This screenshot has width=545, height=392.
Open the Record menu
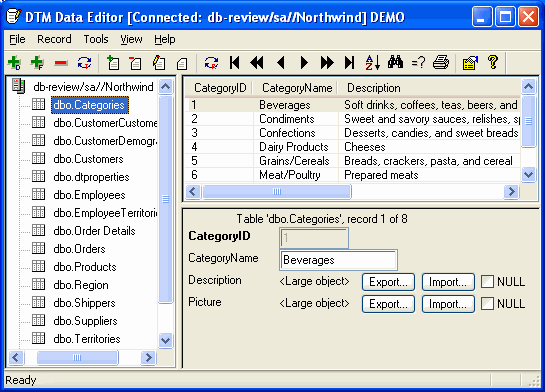pos(54,39)
